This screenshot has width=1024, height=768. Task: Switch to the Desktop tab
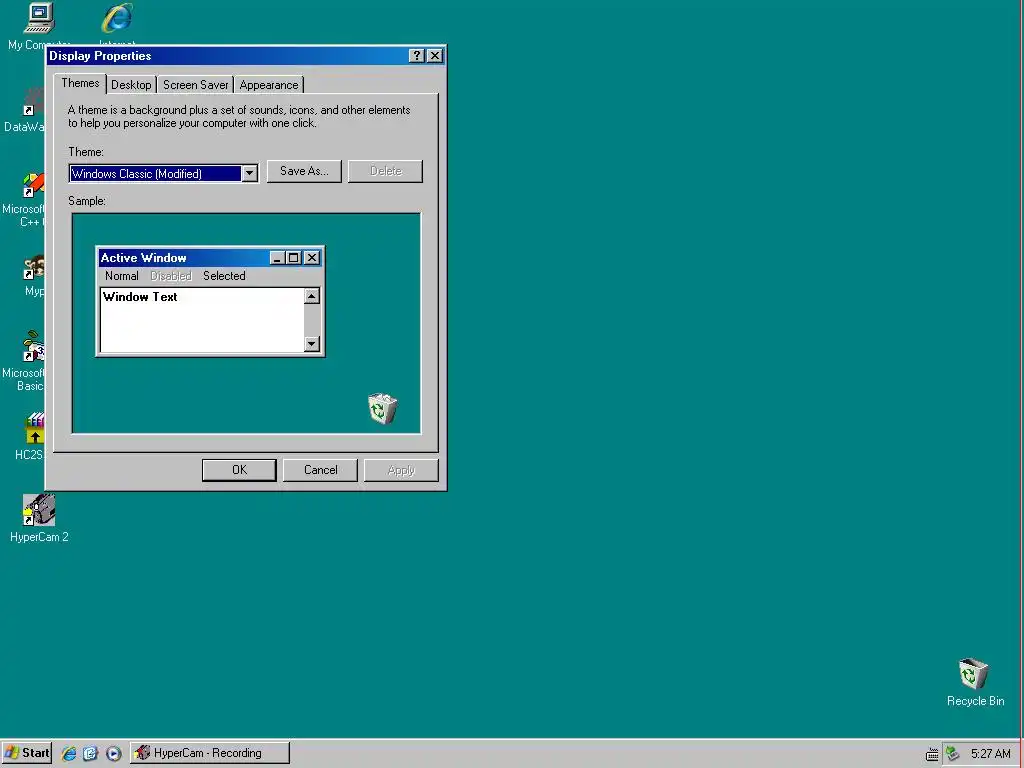point(131,85)
